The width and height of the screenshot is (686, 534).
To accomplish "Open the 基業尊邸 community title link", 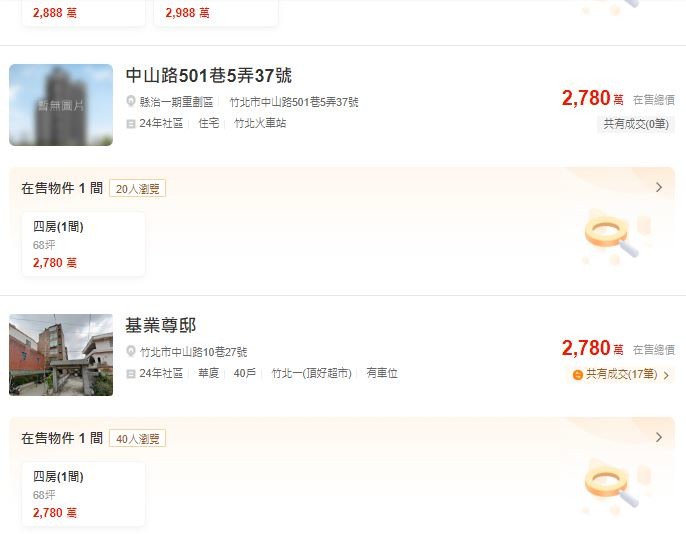I will [161, 325].
